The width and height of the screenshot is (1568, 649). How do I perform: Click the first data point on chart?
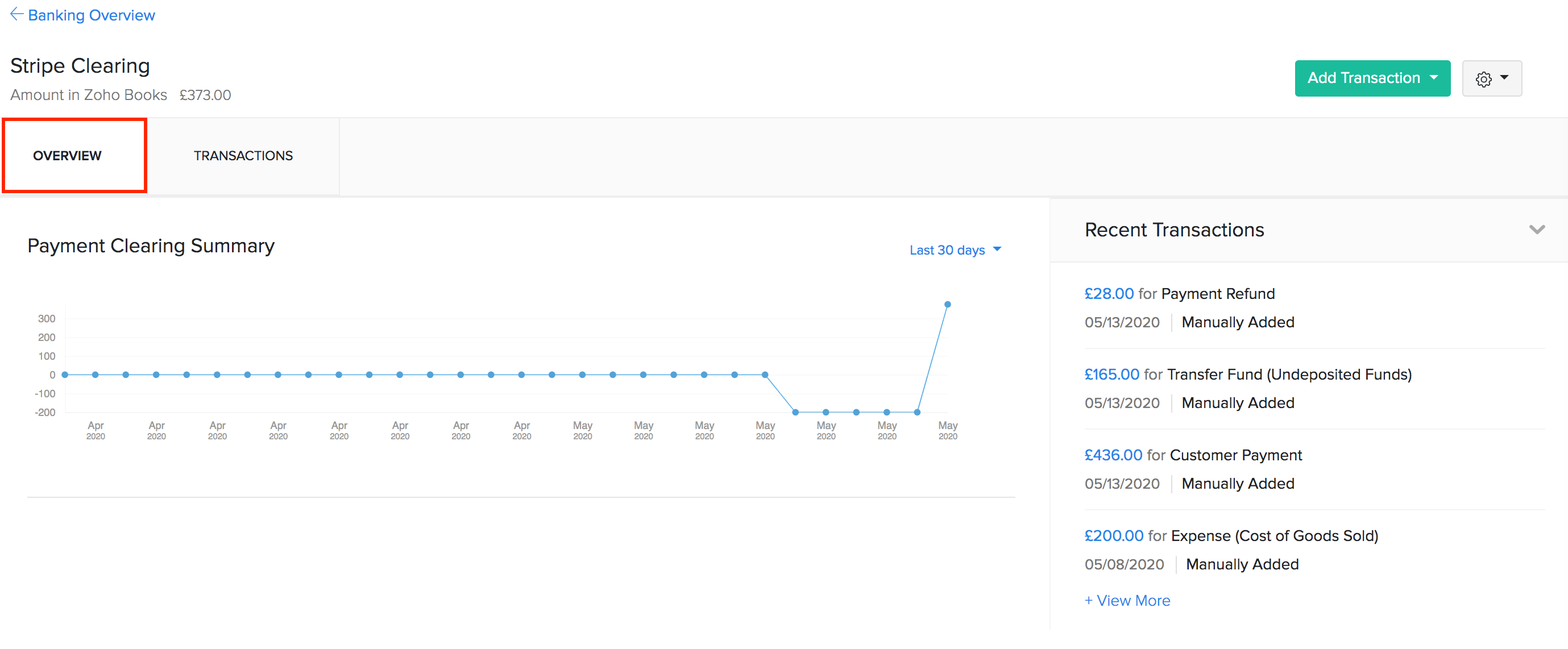tap(65, 375)
